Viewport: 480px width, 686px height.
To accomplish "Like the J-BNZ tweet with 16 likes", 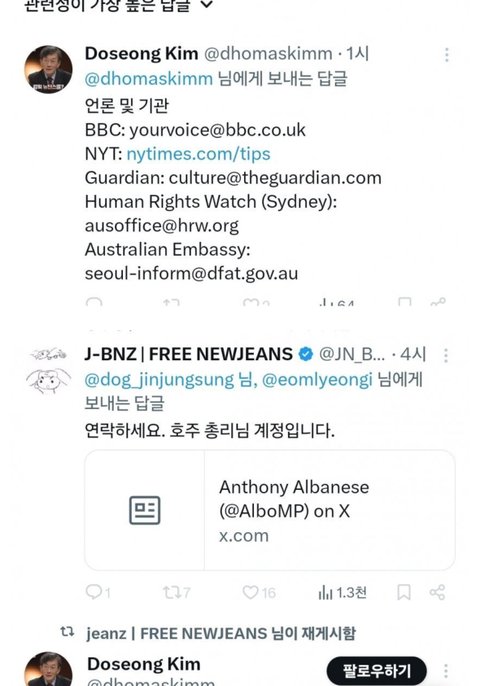I will 259,592.
